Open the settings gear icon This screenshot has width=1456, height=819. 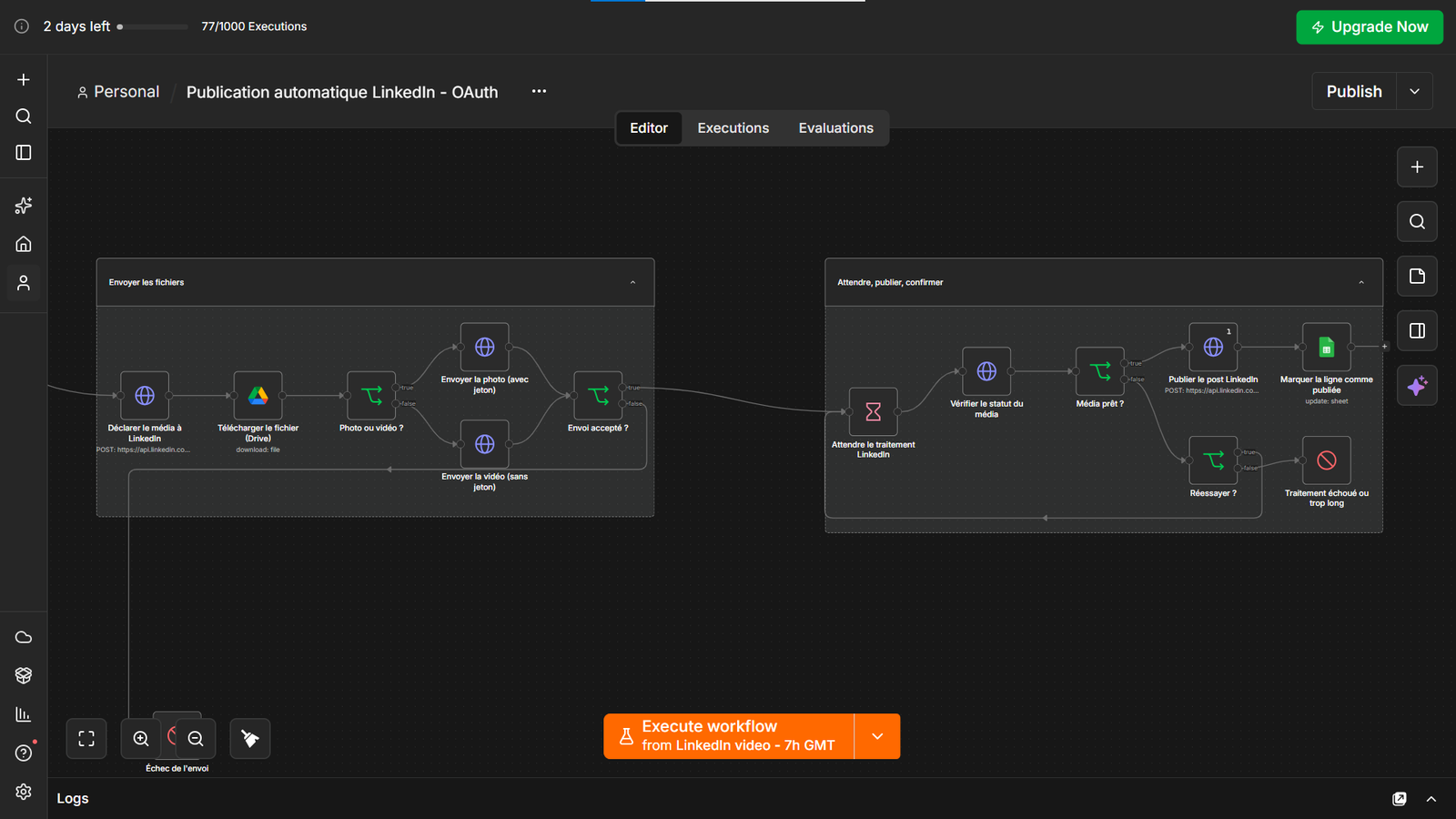coord(24,792)
